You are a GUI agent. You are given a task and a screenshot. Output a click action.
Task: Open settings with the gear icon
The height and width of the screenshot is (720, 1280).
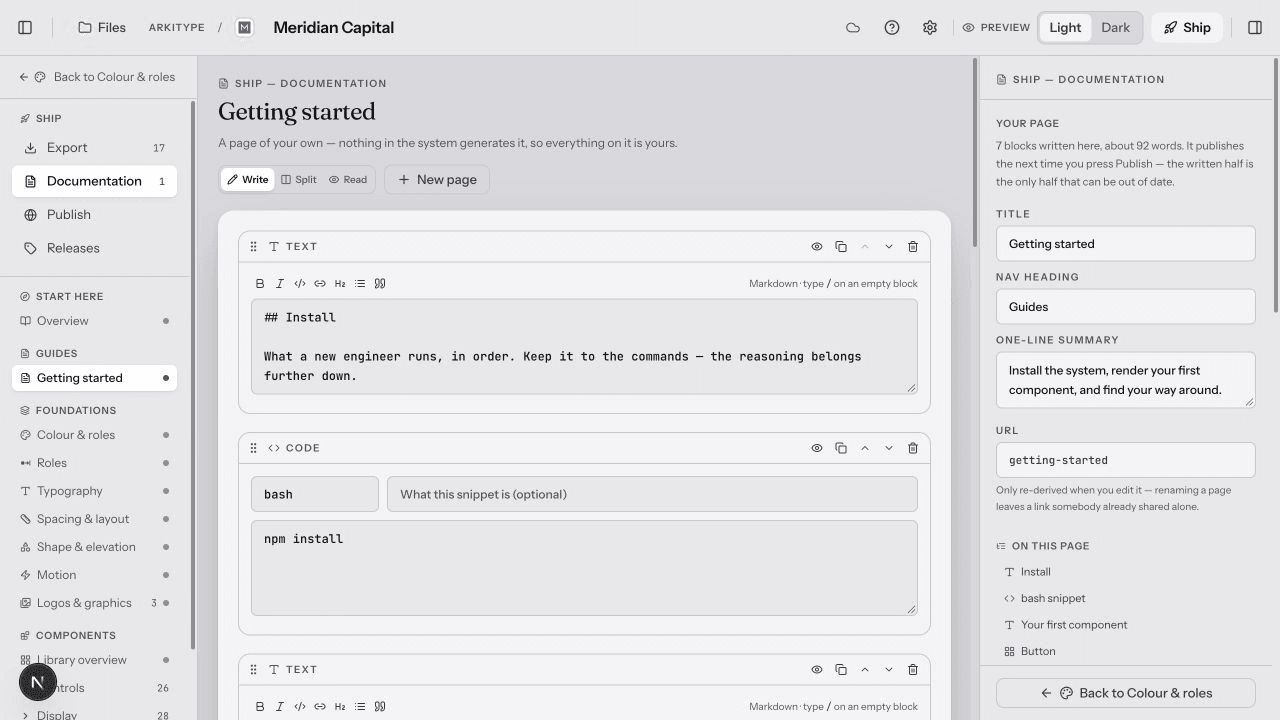930,28
